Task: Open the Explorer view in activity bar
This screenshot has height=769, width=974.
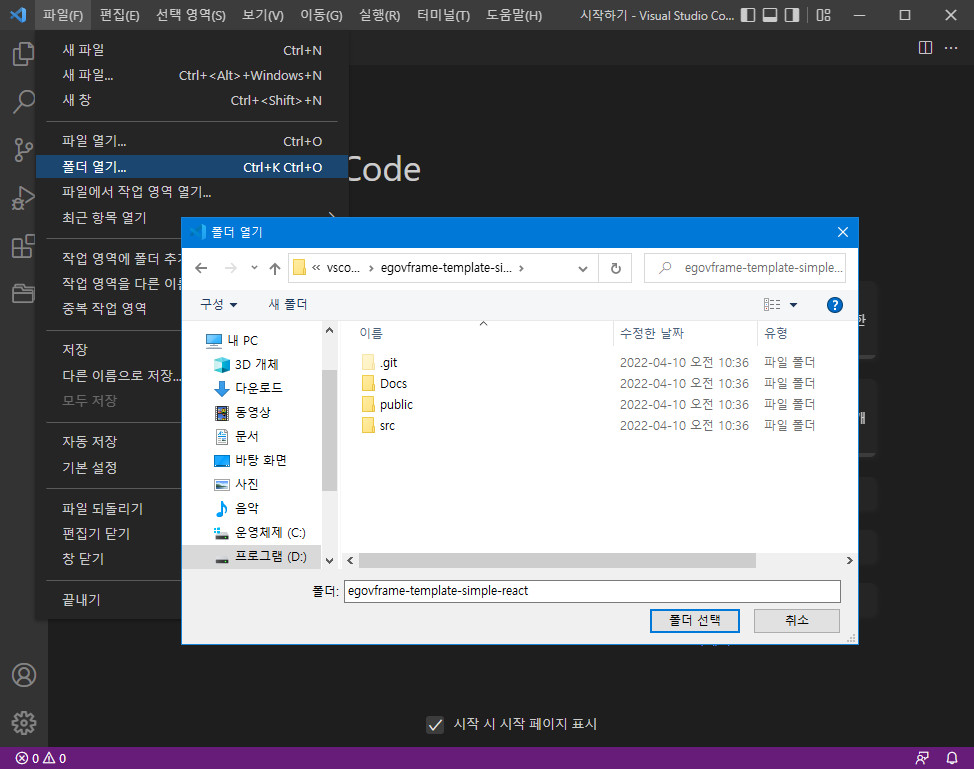Action: (24, 53)
